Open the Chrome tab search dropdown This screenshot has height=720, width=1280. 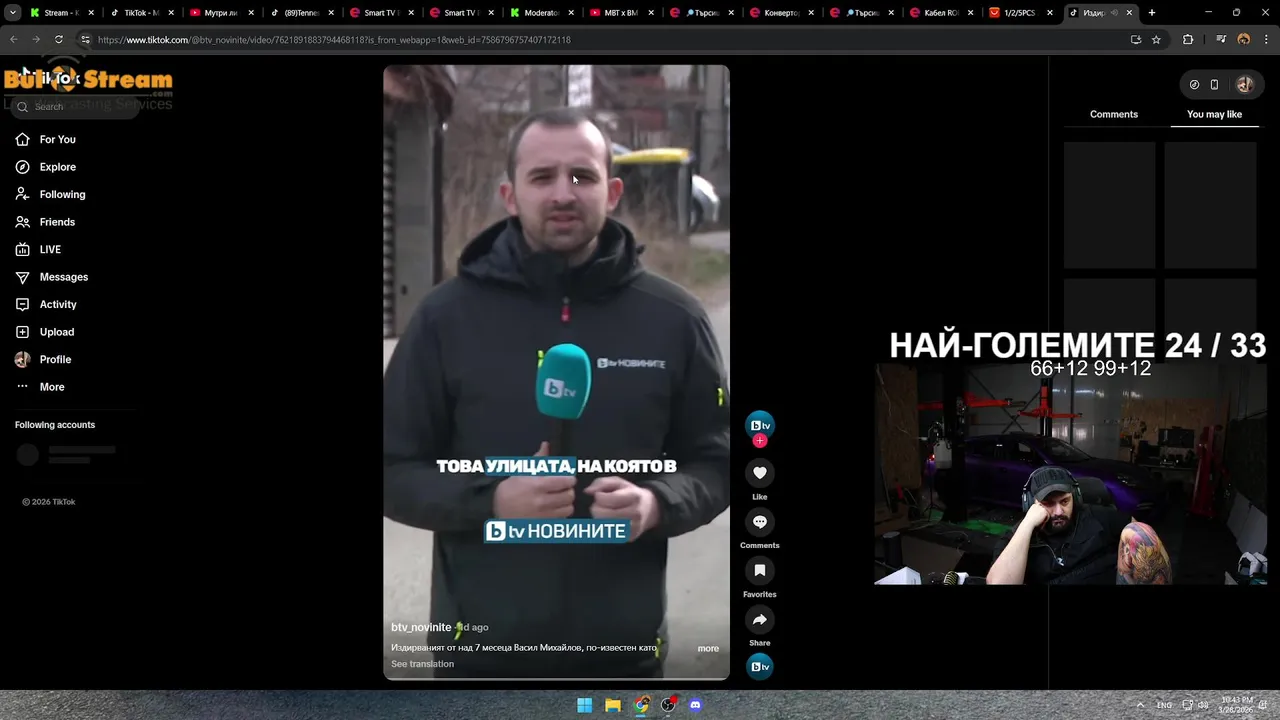[x=13, y=13]
